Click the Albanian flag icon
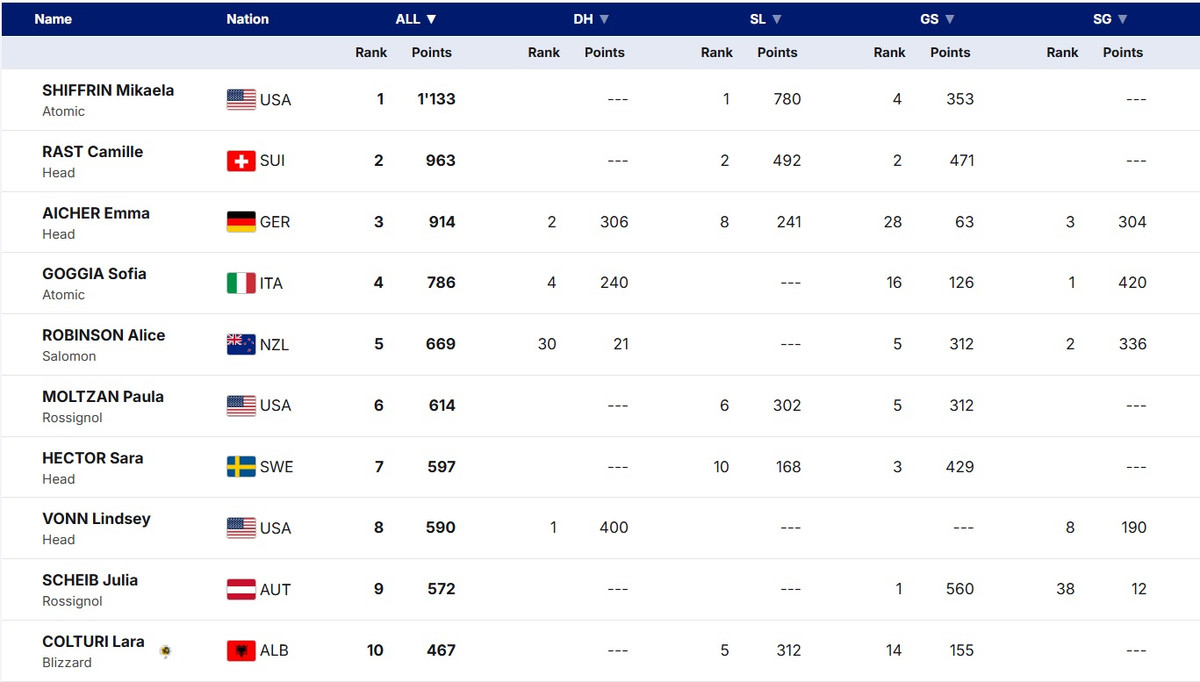1200x682 pixels. point(241,651)
